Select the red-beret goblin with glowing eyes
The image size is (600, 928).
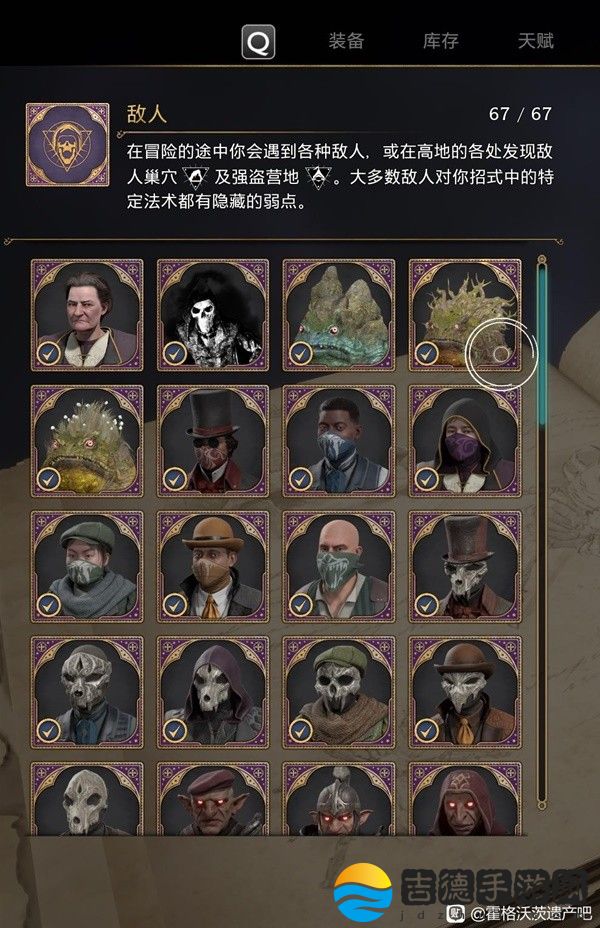click(213, 799)
